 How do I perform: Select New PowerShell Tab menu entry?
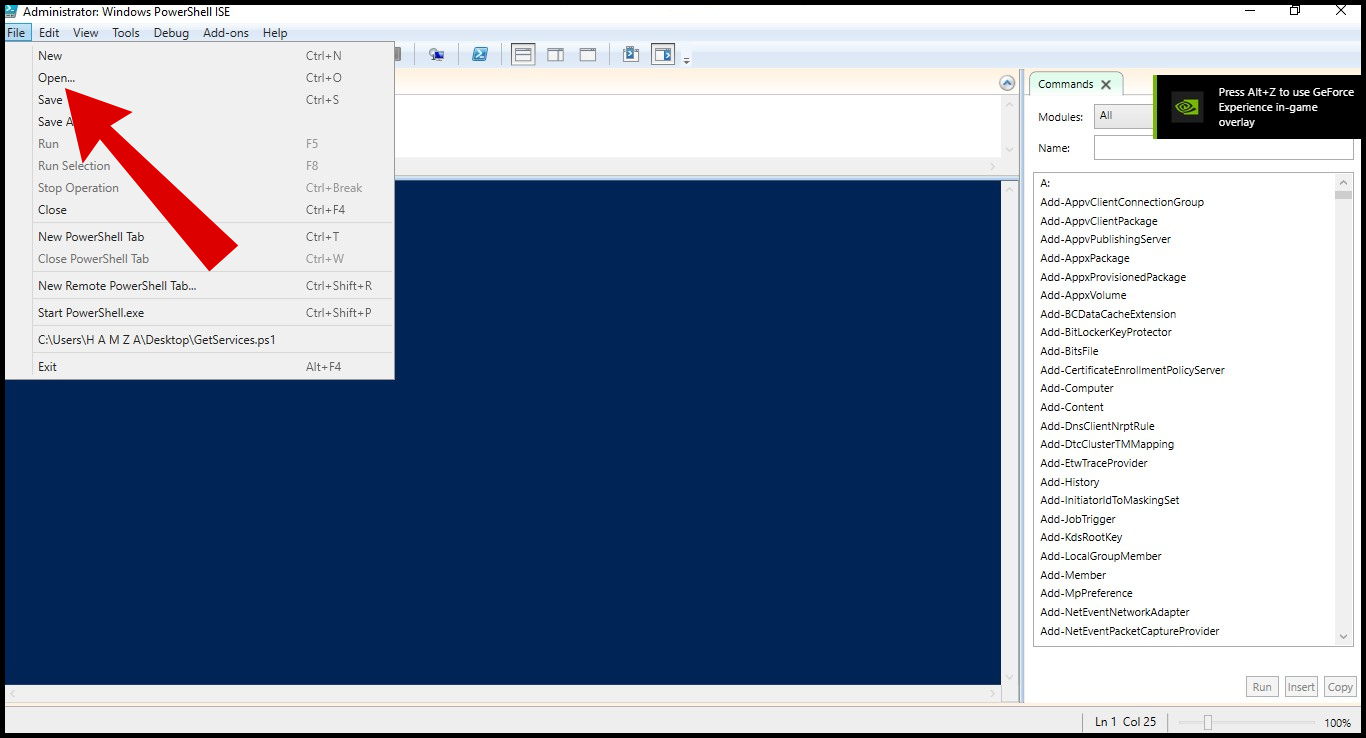coord(91,237)
